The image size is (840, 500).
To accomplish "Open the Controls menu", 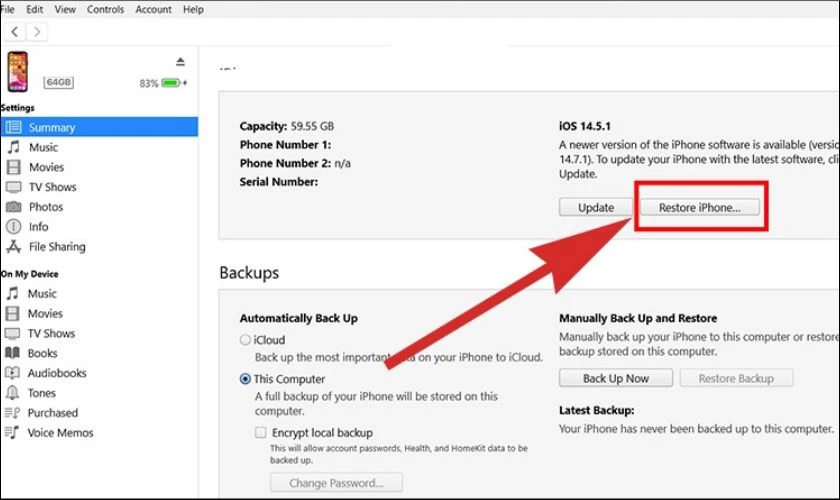I will coord(106,9).
